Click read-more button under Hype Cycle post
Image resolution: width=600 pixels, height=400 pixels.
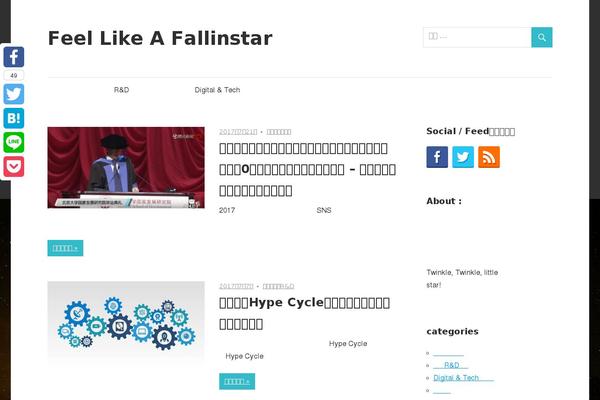(237, 381)
